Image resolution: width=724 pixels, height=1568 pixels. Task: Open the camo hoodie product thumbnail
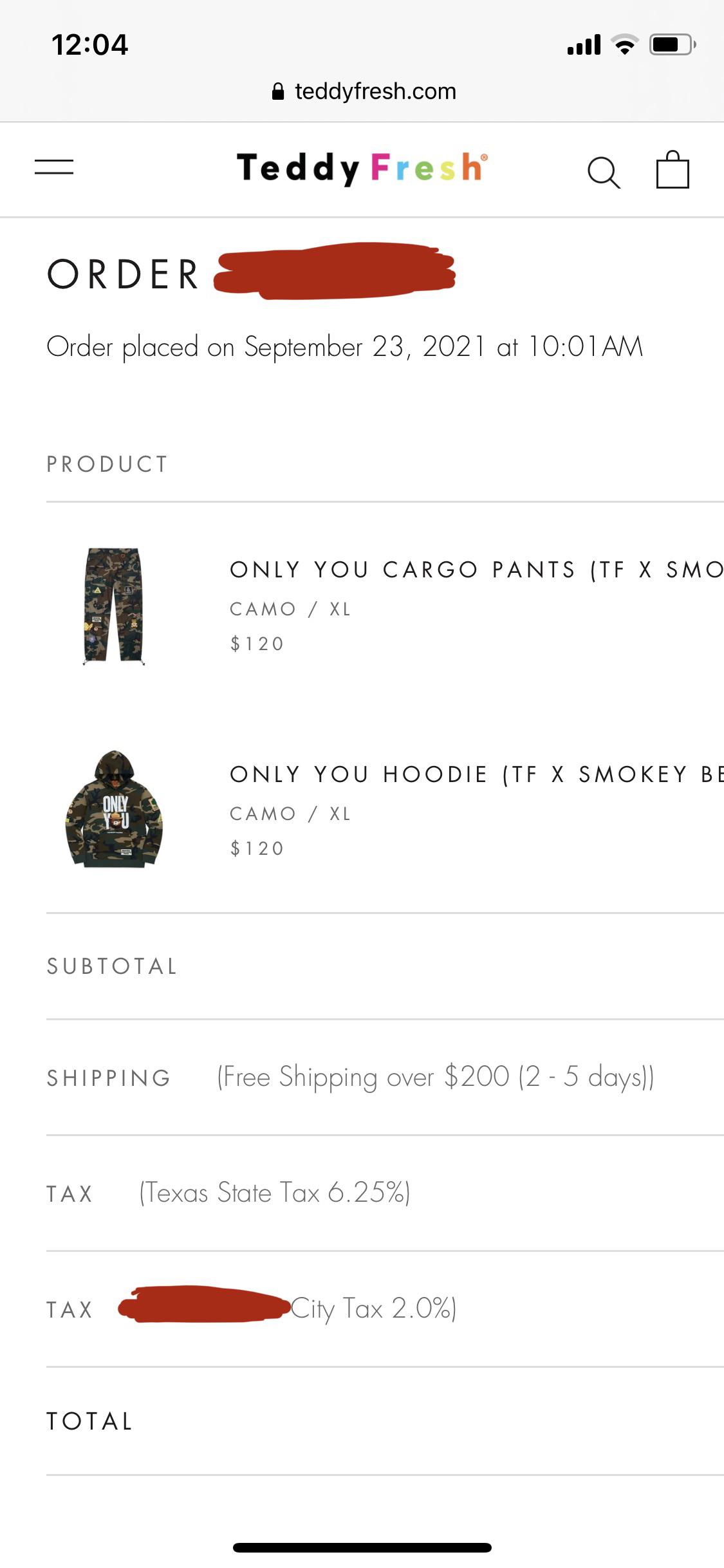pos(114,809)
